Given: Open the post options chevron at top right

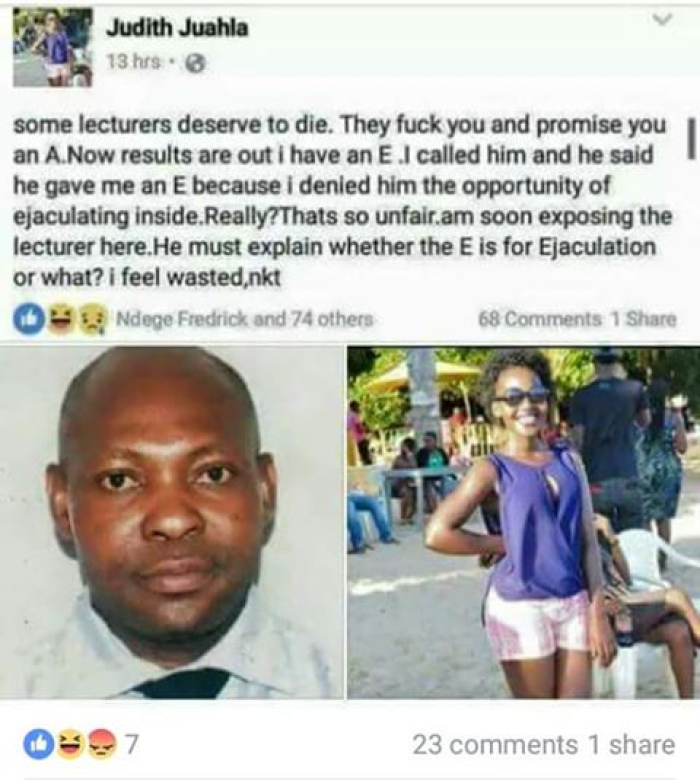Looking at the screenshot, I should click(663, 19).
